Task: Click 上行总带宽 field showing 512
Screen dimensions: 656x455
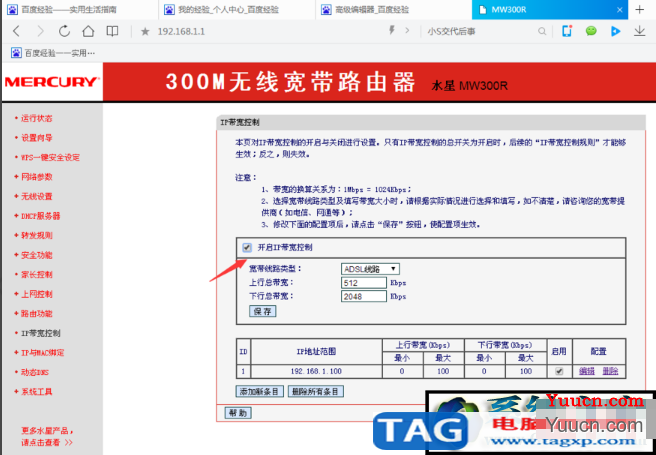Action: (x=364, y=283)
